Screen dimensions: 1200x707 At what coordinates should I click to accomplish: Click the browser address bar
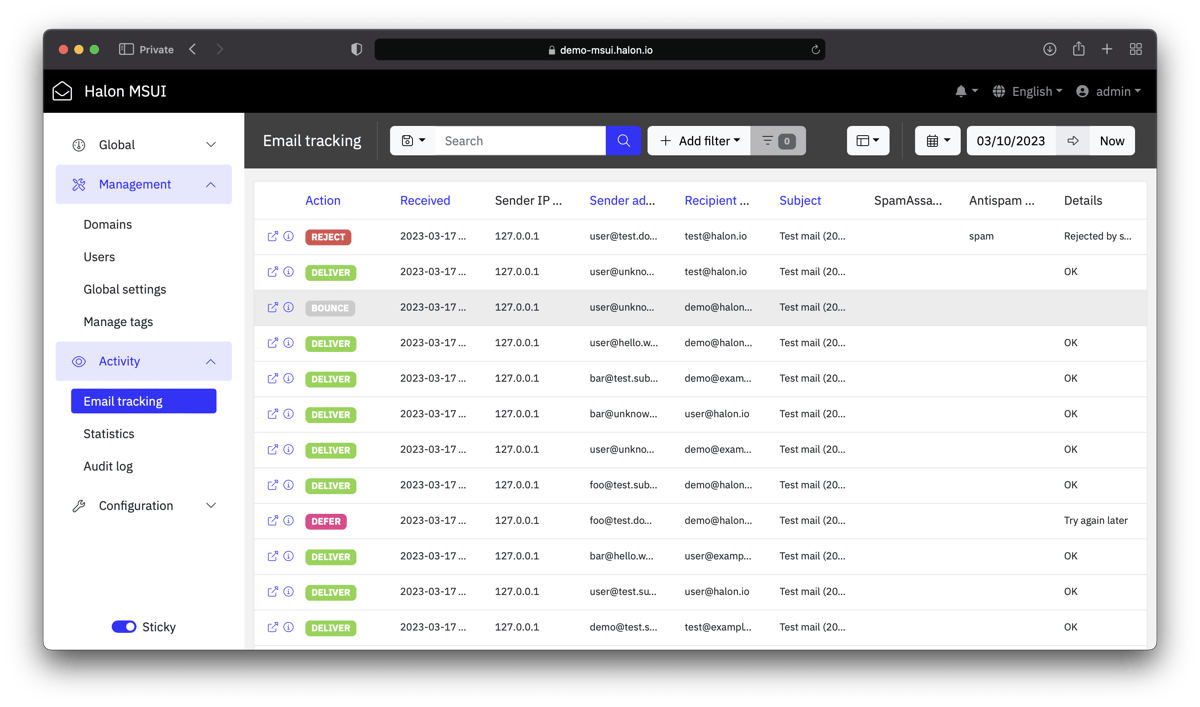tap(600, 49)
